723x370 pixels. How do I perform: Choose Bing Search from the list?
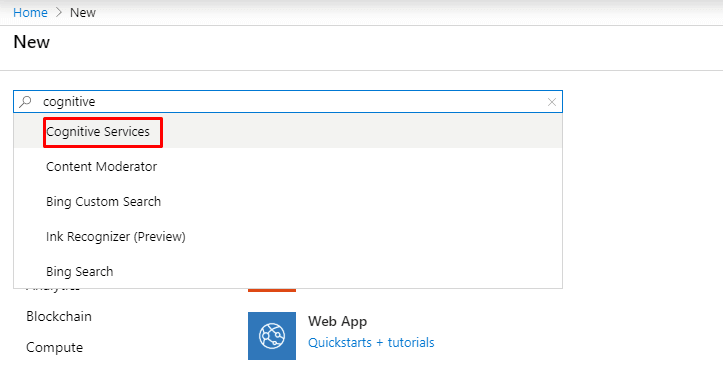(288, 271)
